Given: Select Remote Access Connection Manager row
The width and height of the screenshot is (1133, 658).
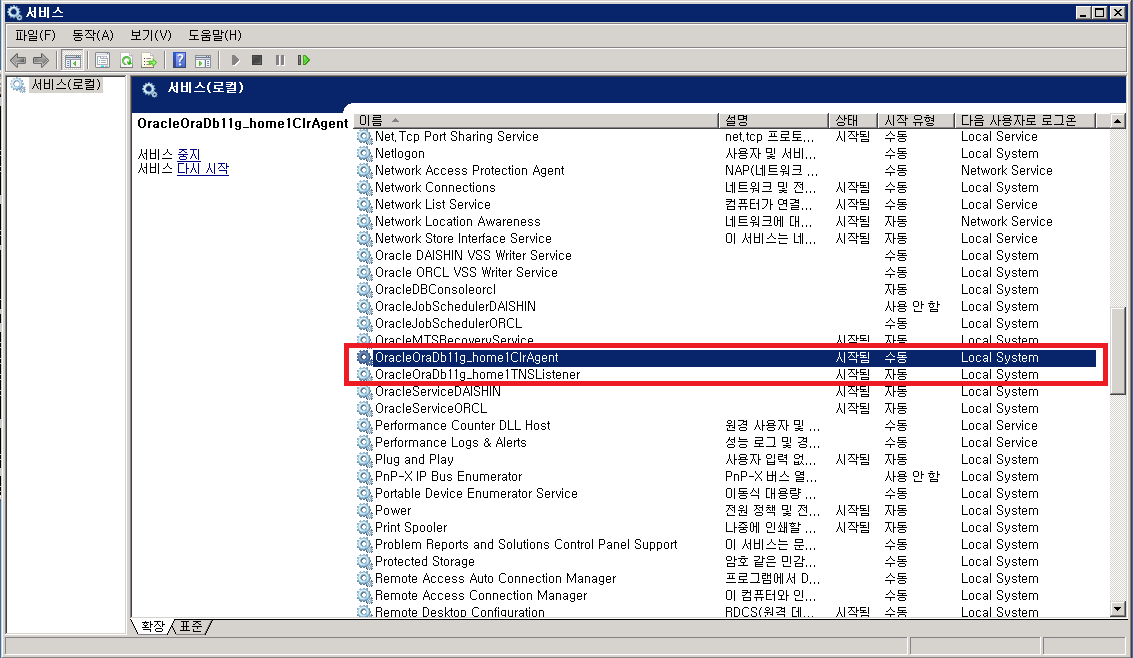Looking at the screenshot, I should 726,595.
